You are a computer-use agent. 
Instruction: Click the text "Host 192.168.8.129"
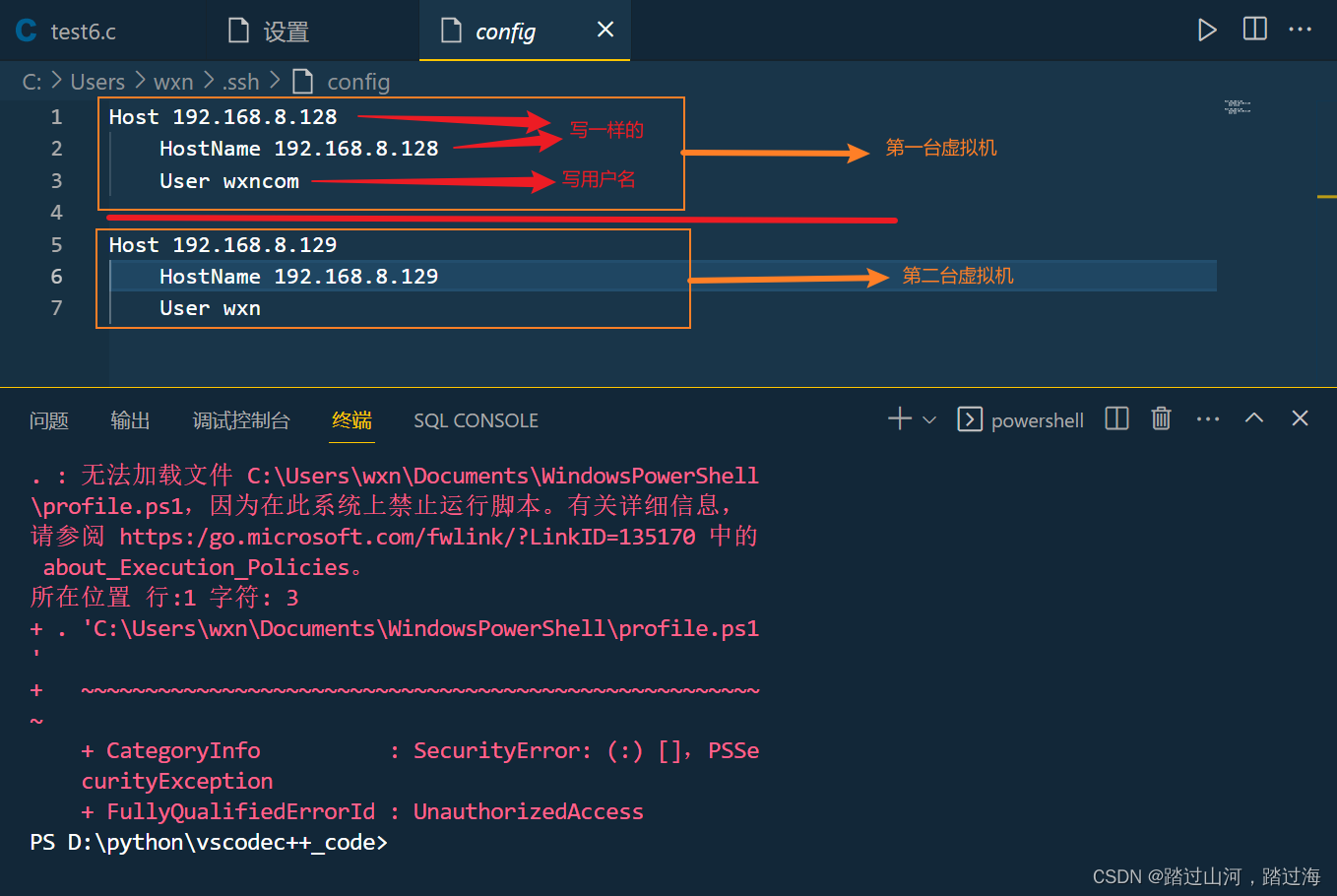pos(223,245)
